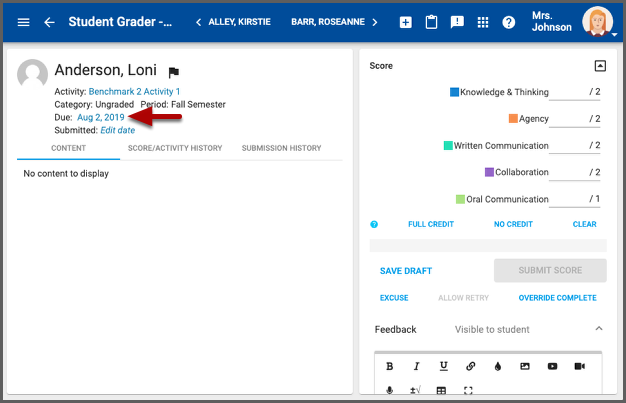Toggle bold formatting in feedback editor
Viewport: 626px width, 403px height.
click(389, 366)
